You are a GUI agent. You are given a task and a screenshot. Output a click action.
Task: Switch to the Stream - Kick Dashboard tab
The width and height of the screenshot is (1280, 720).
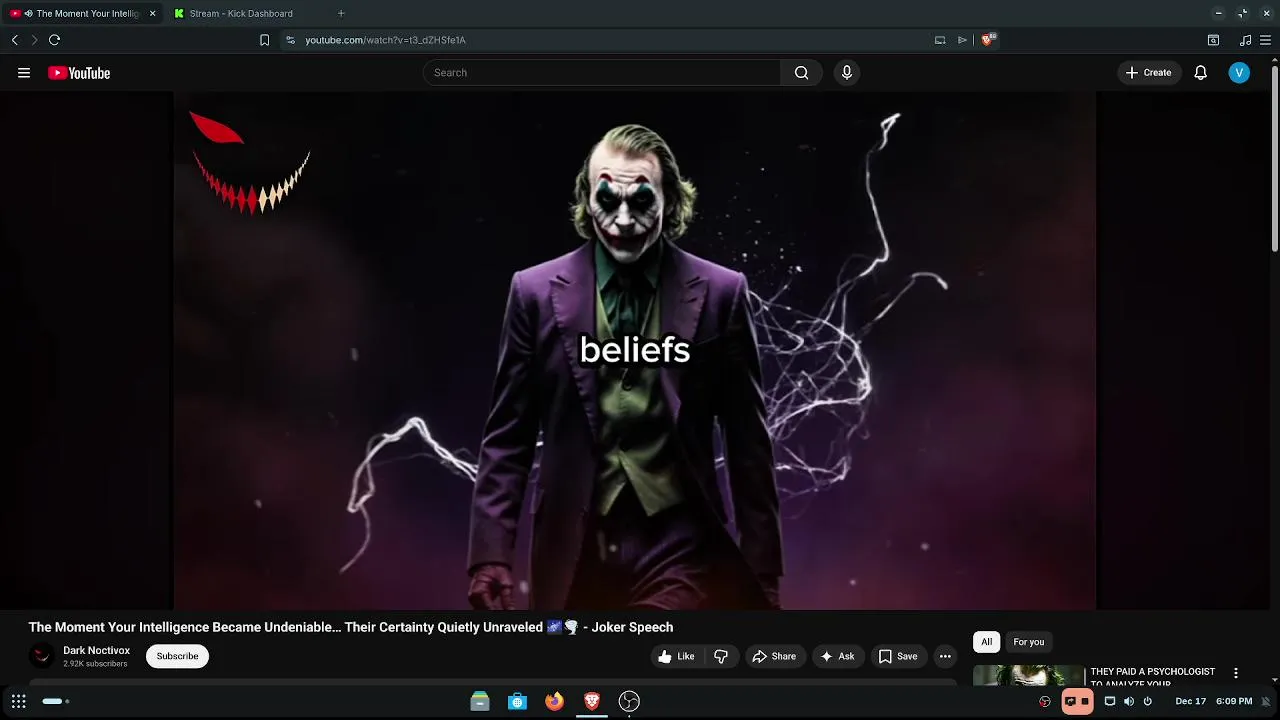pos(240,14)
